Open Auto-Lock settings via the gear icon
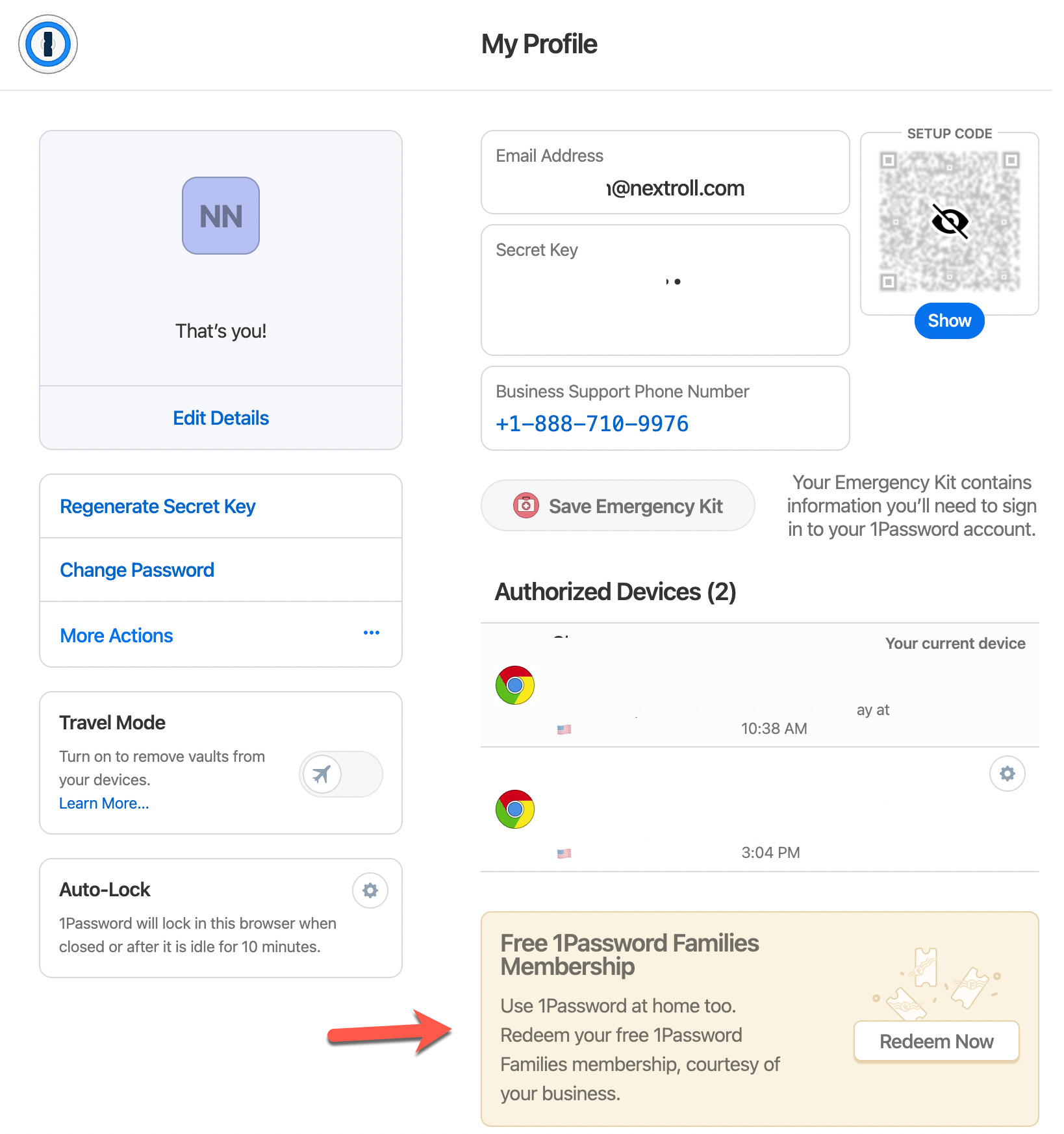 click(370, 890)
